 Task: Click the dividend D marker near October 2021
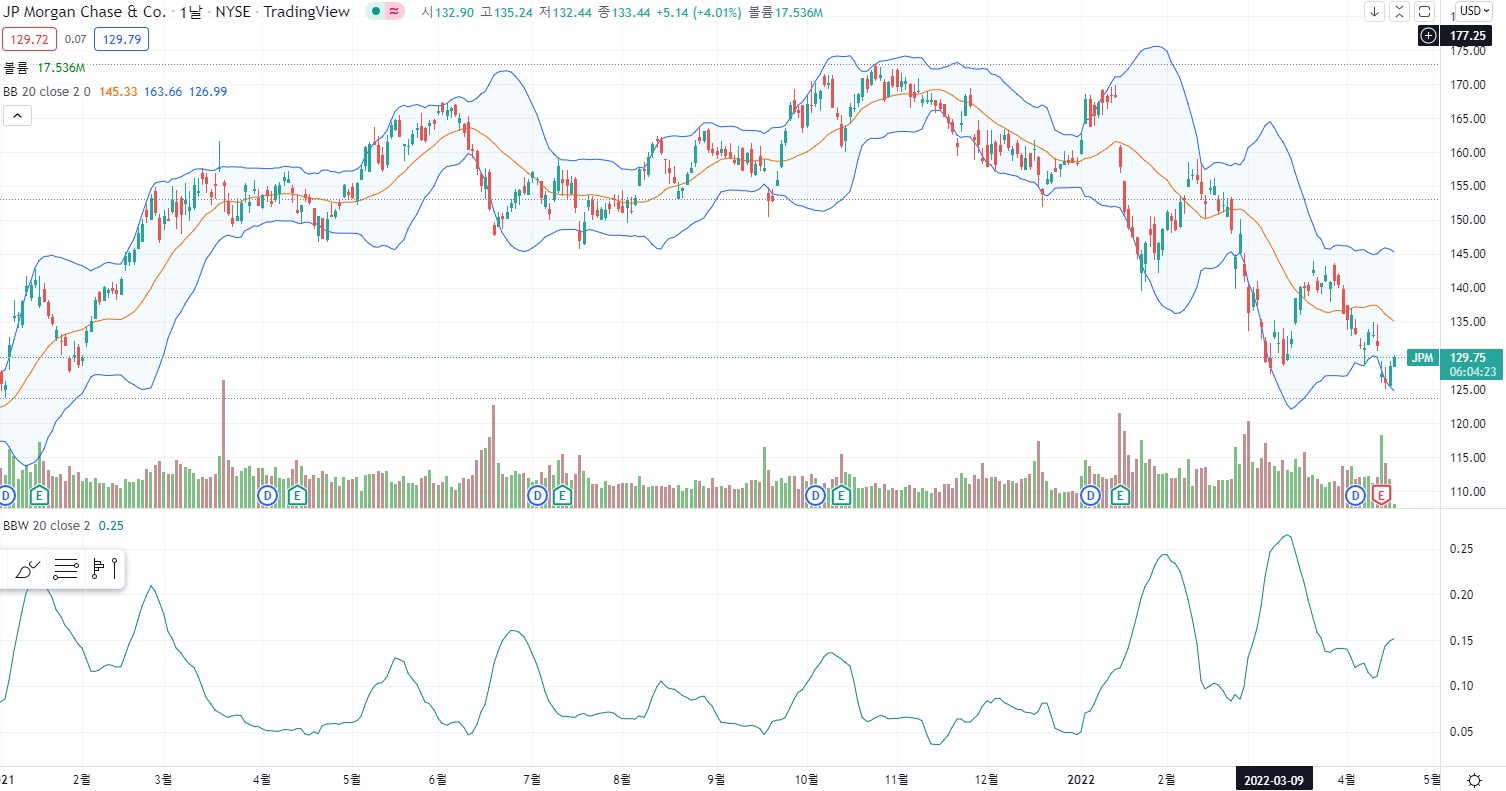coord(815,495)
